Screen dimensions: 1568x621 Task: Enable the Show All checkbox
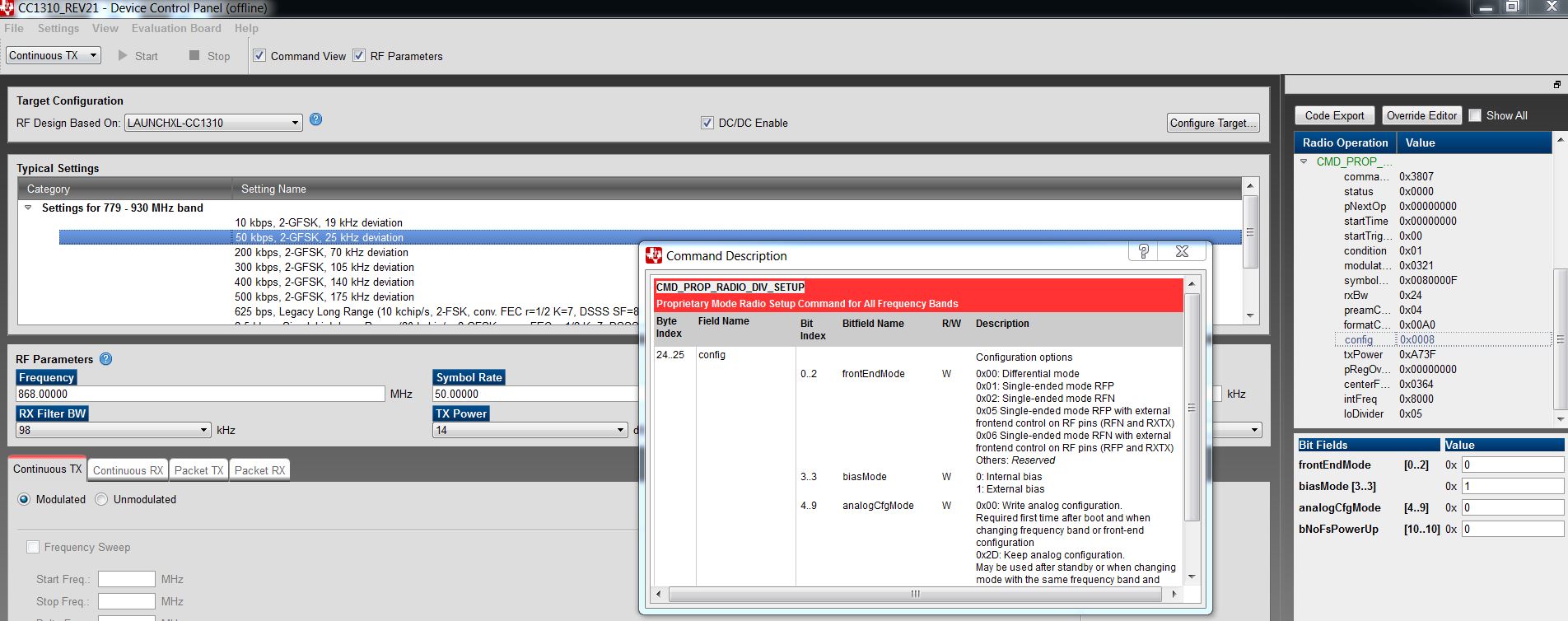click(1475, 115)
